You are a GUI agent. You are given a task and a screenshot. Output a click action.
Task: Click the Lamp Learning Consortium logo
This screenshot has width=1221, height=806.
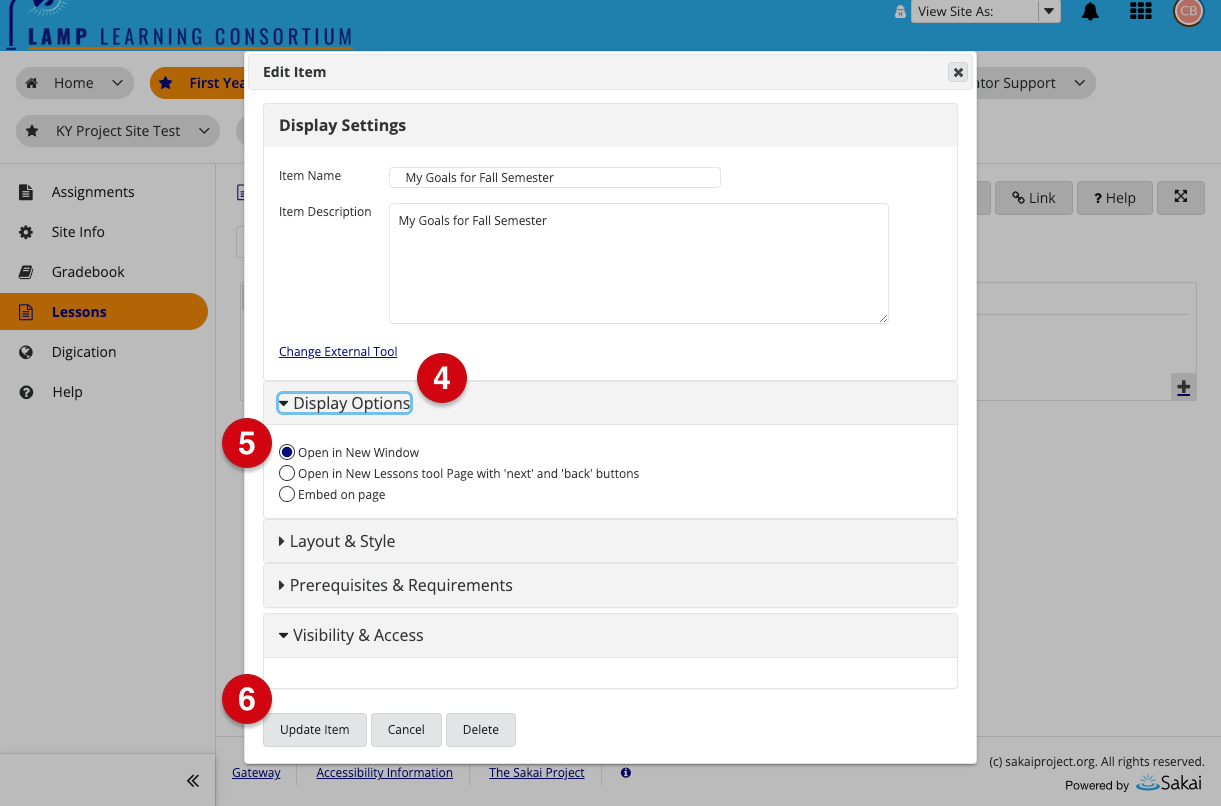pos(180,26)
